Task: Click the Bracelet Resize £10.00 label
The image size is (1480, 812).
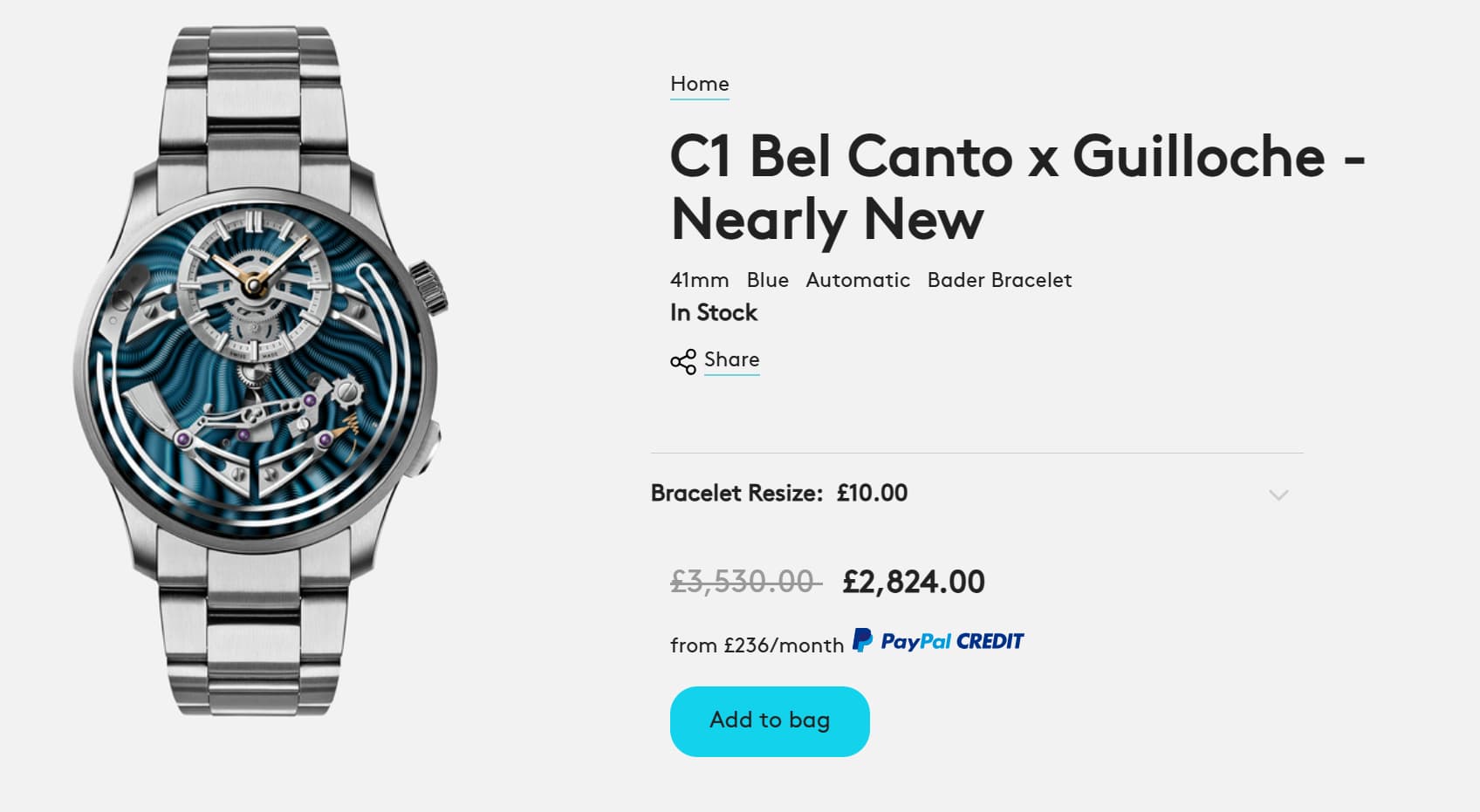Action: point(778,493)
